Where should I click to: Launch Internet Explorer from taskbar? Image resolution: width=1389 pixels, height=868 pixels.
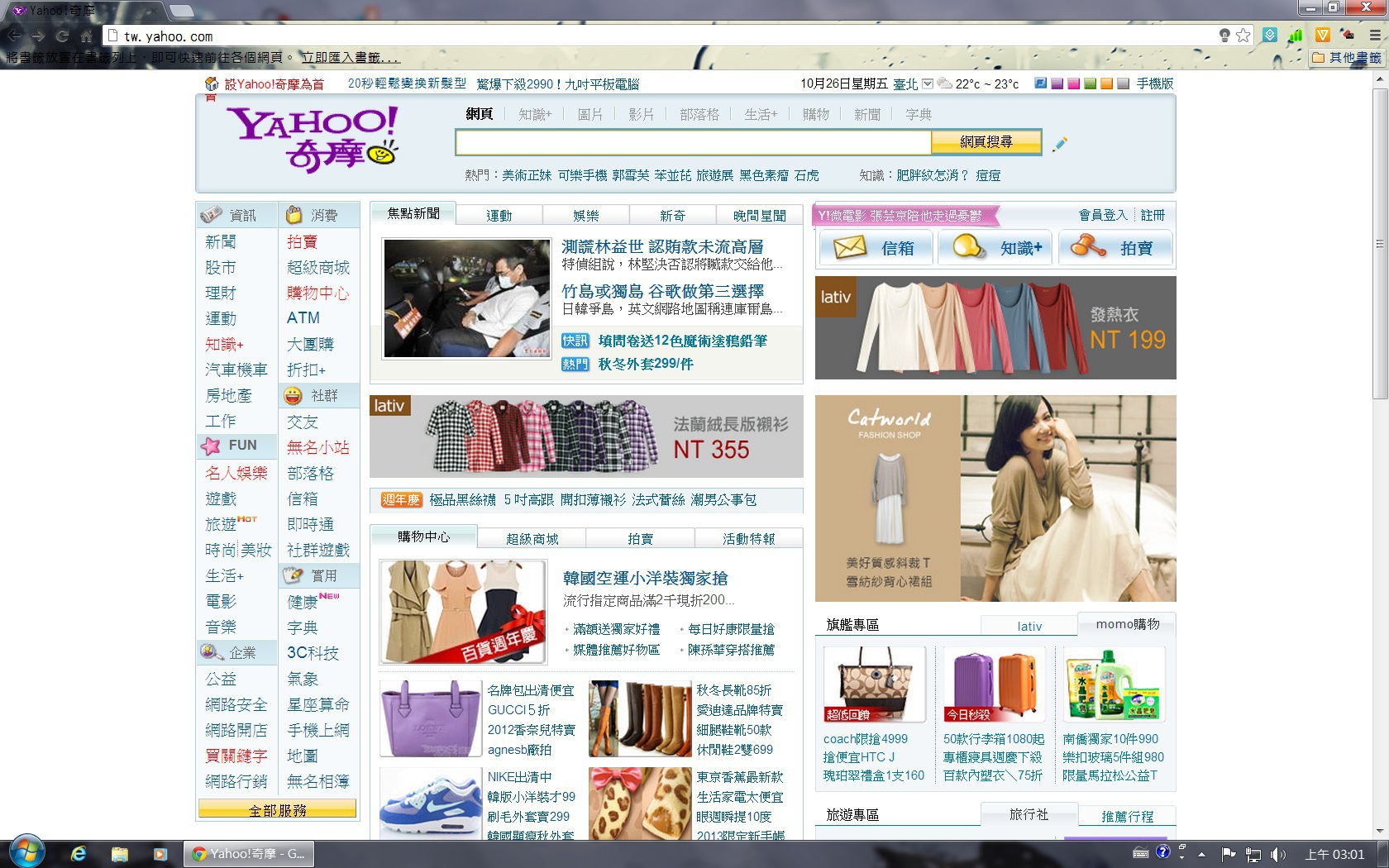coord(78,854)
